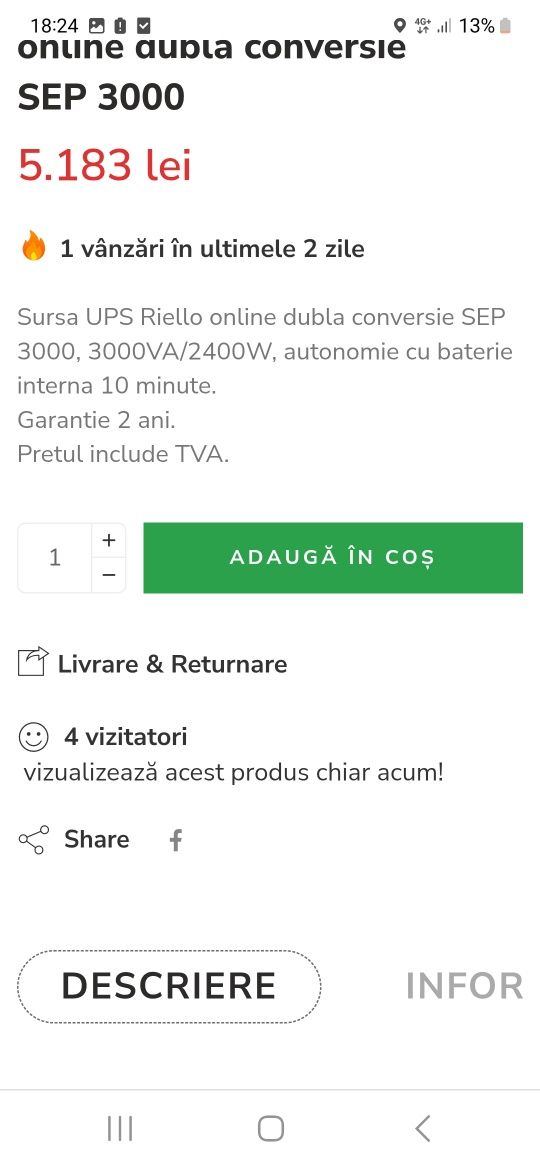Screen dimensions: 540x1170
Task: Click the quantity input field
Action: pos(54,558)
